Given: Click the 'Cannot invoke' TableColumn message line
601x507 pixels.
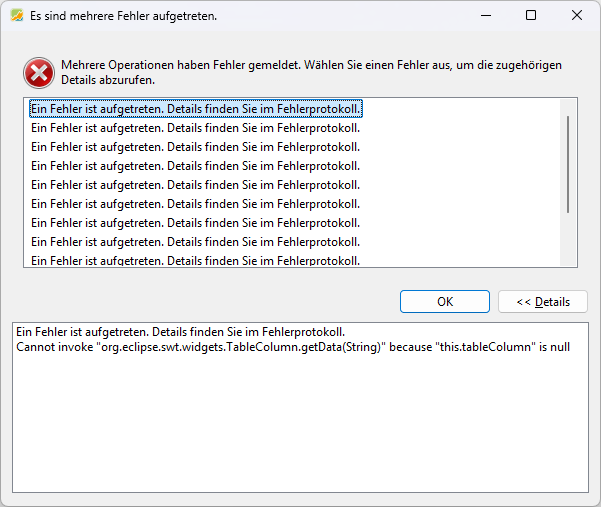Looking at the screenshot, I should [x=293, y=347].
